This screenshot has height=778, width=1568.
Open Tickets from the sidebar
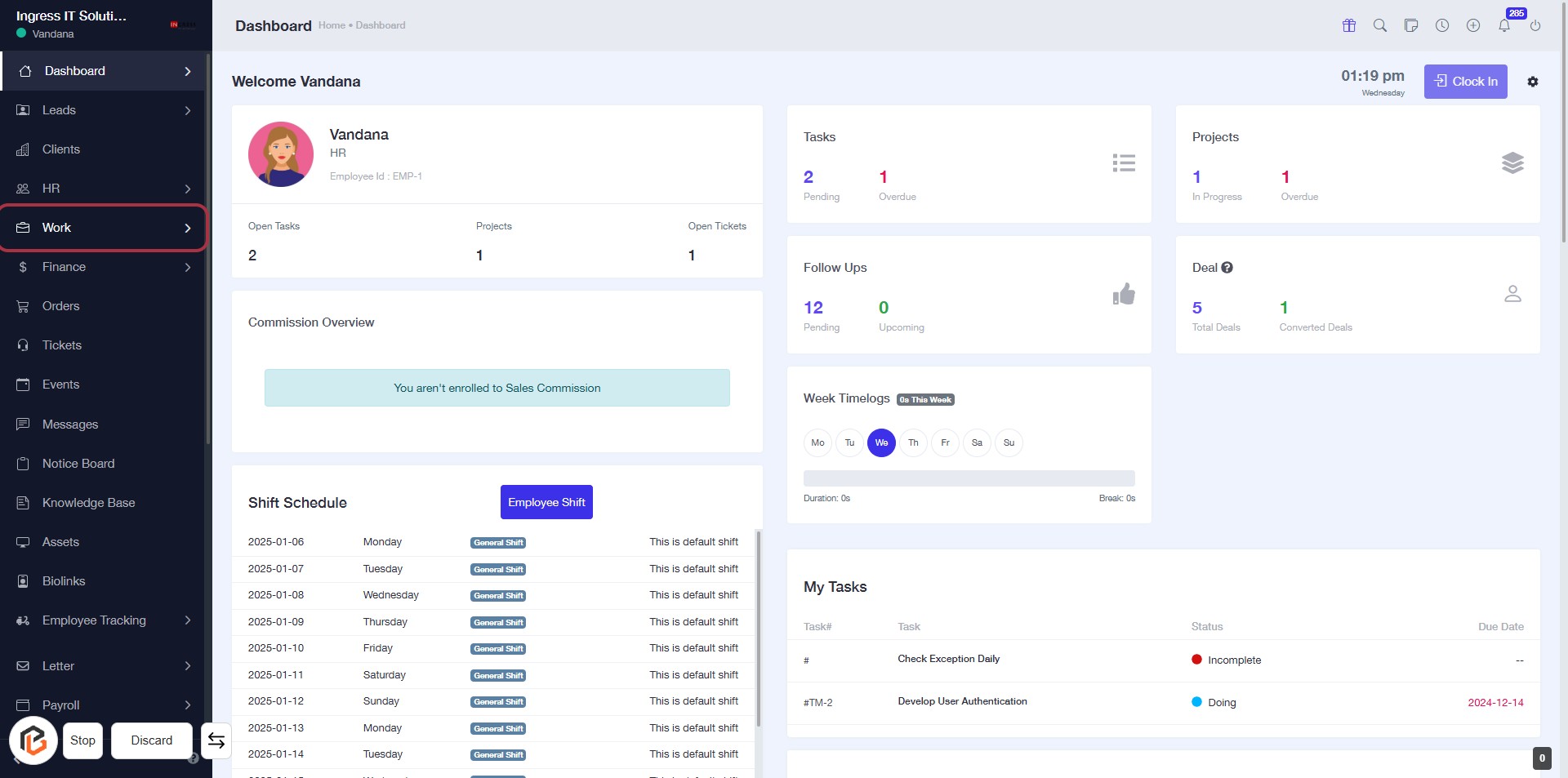coord(62,345)
